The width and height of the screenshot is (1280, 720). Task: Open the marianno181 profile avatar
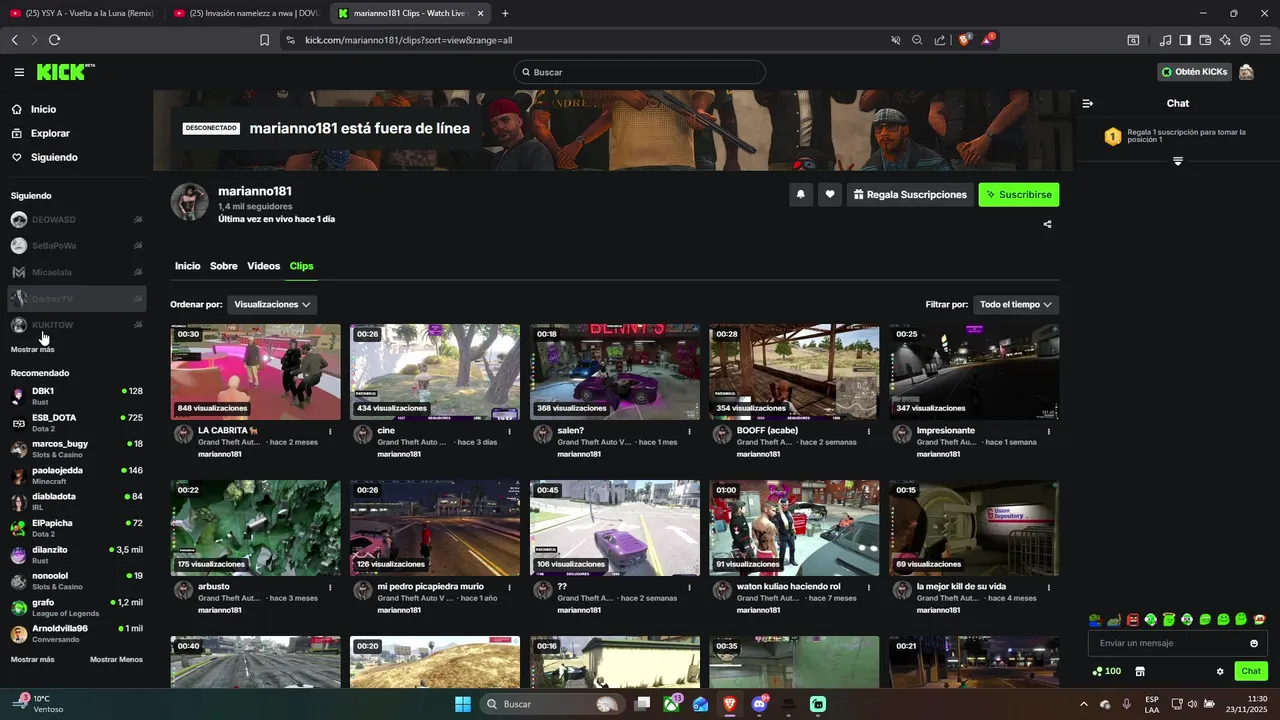pyautogui.click(x=190, y=202)
